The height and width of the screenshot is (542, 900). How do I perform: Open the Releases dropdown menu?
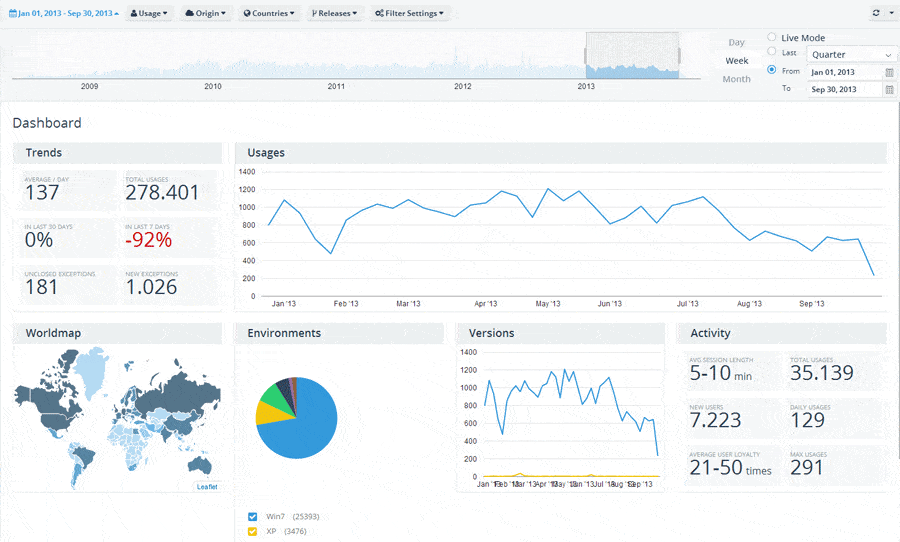335,13
